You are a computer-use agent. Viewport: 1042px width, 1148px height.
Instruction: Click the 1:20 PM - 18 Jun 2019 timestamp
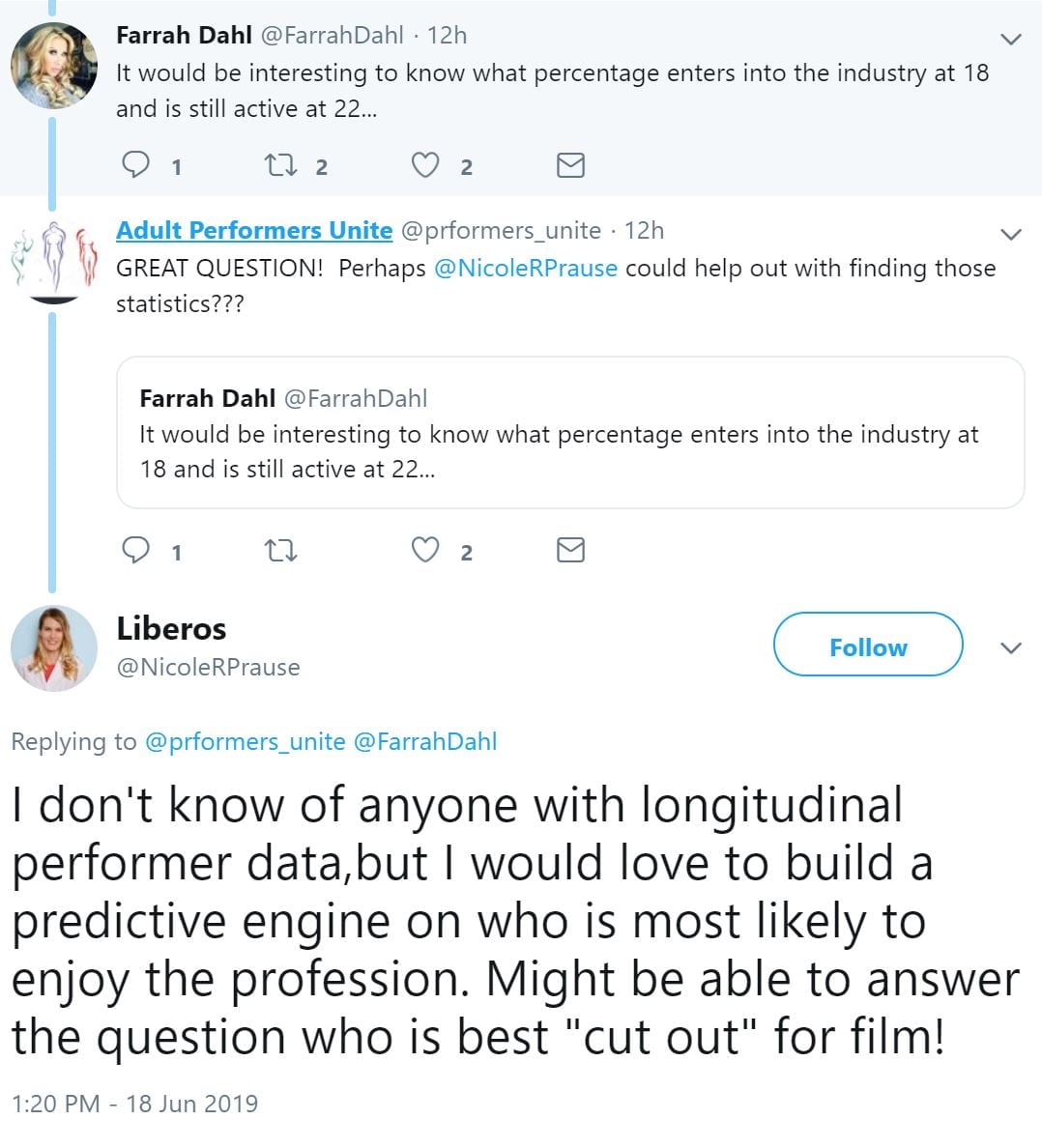pyautogui.click(x=134, y=1103)
